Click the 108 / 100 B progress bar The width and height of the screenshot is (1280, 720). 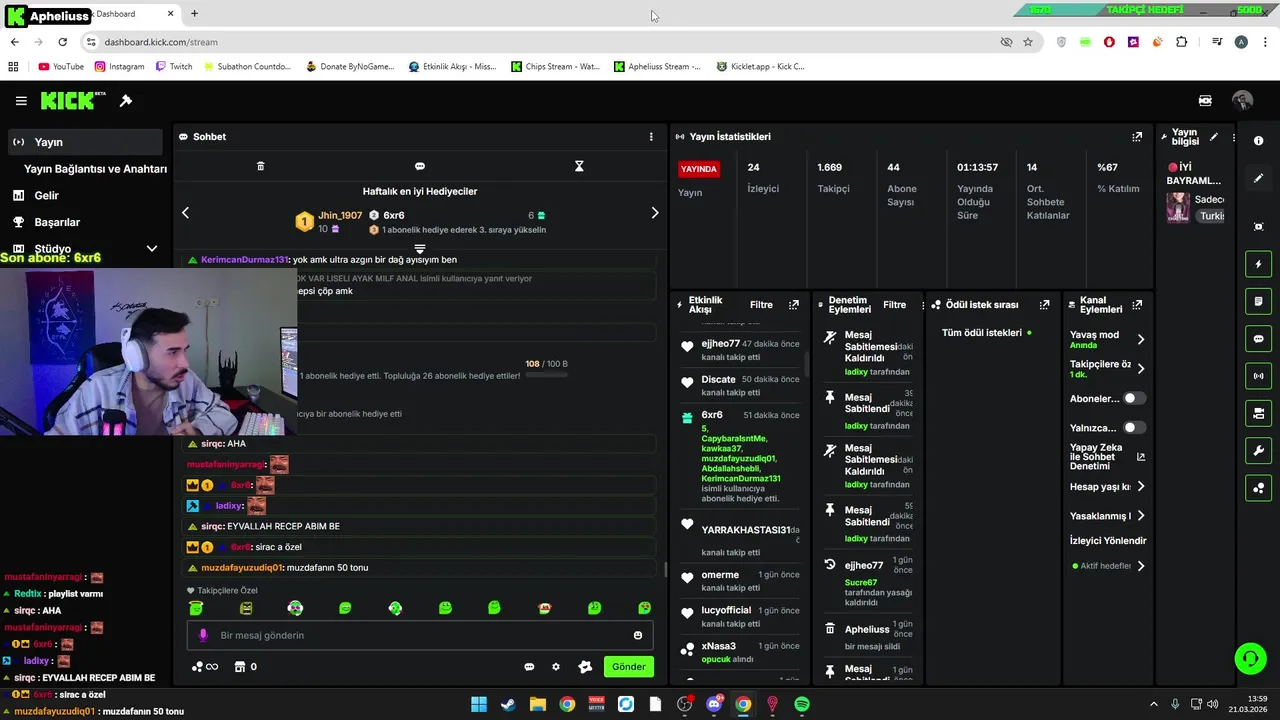(x=546, y=375)
